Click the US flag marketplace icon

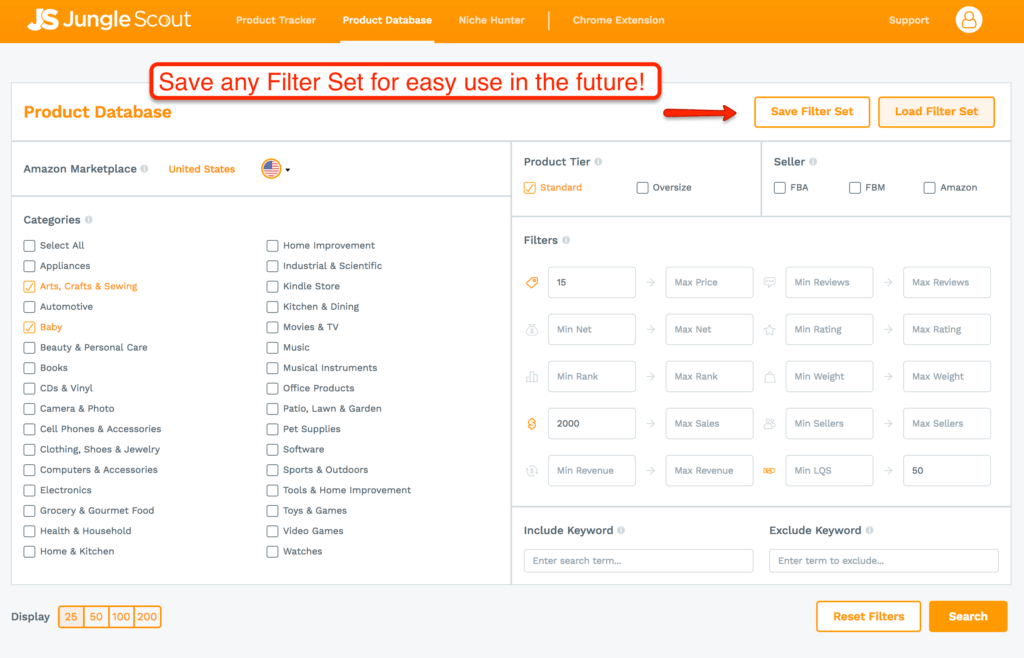(271, 169)
